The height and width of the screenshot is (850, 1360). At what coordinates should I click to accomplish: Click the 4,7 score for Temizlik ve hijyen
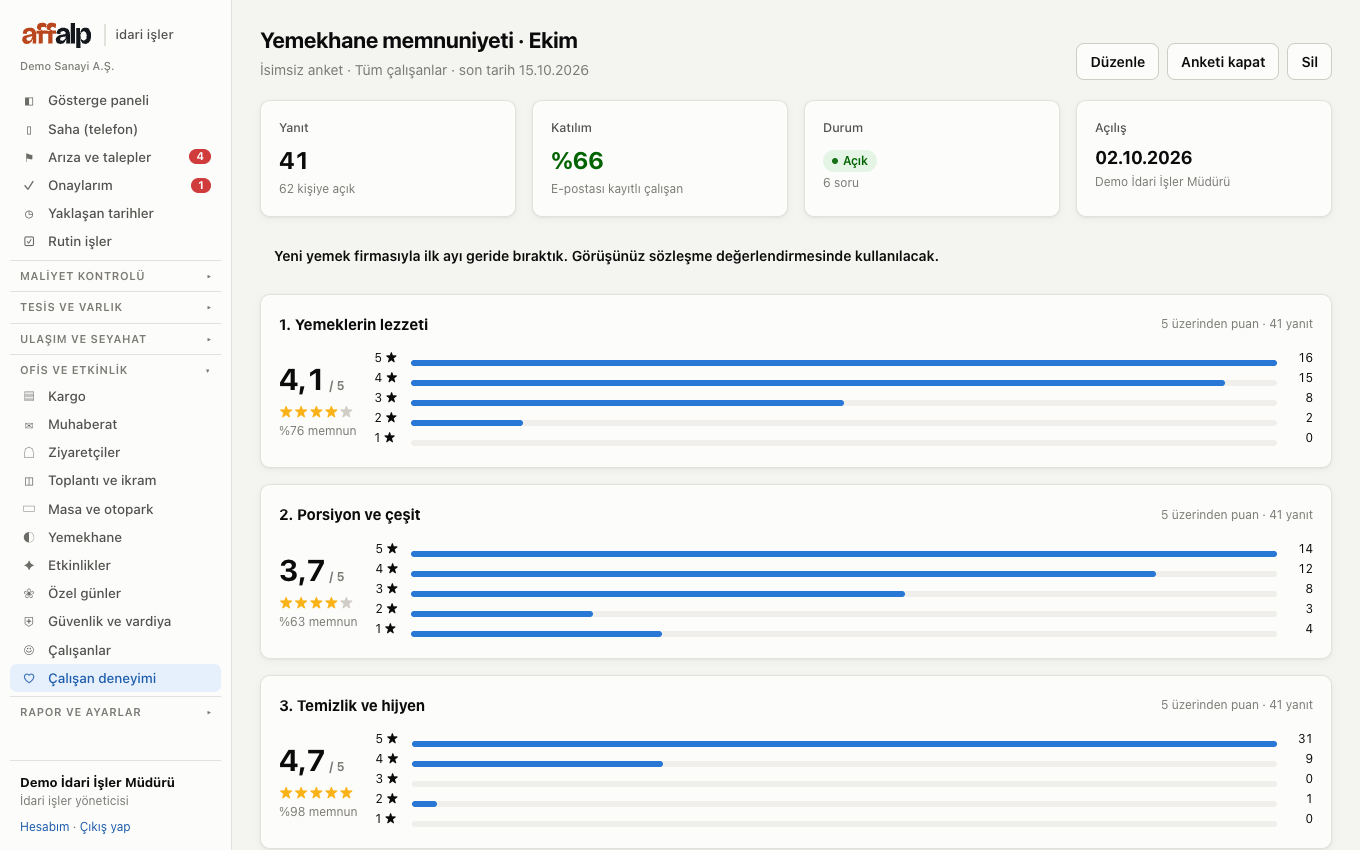pos(302,761)
